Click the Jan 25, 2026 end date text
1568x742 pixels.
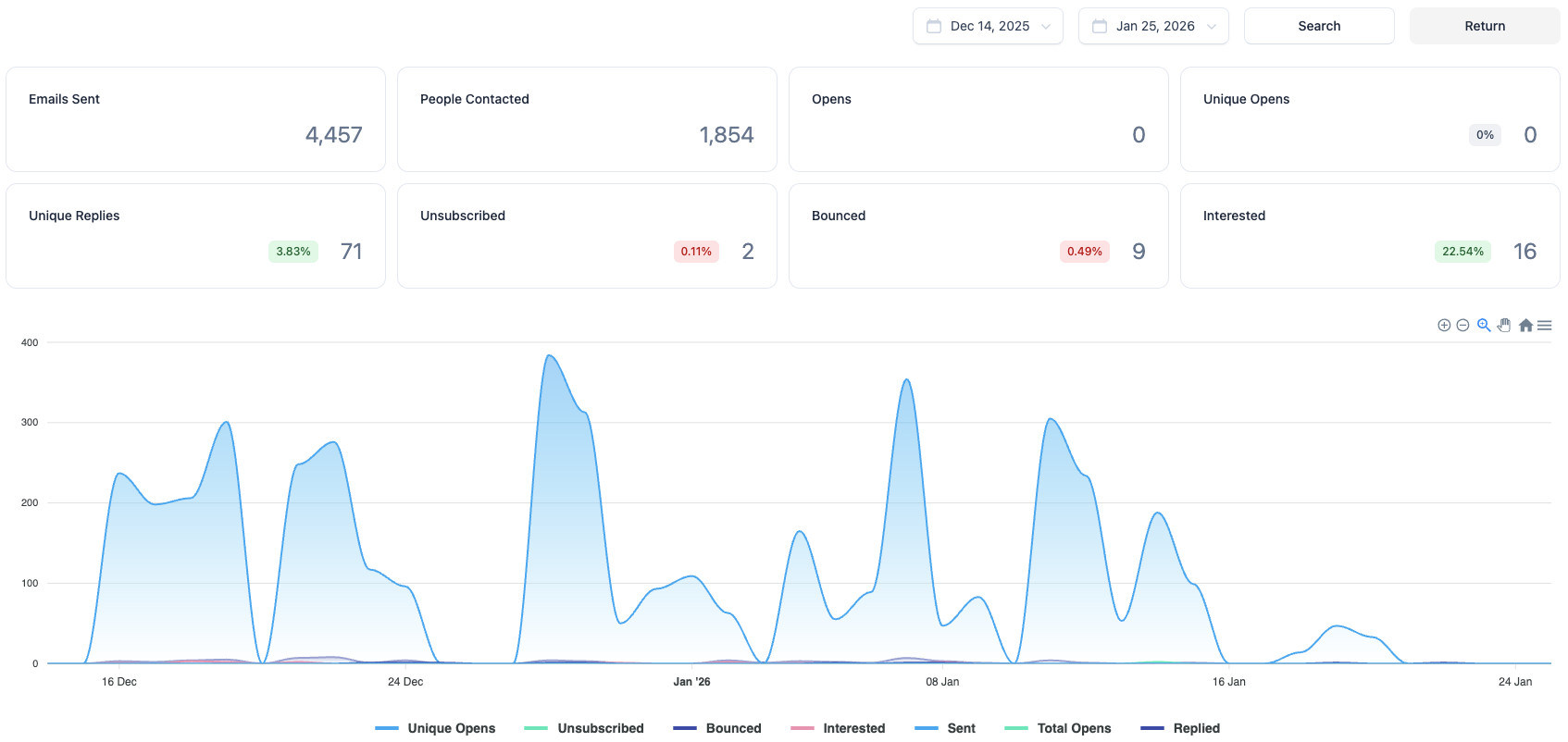coord(1155,26)
